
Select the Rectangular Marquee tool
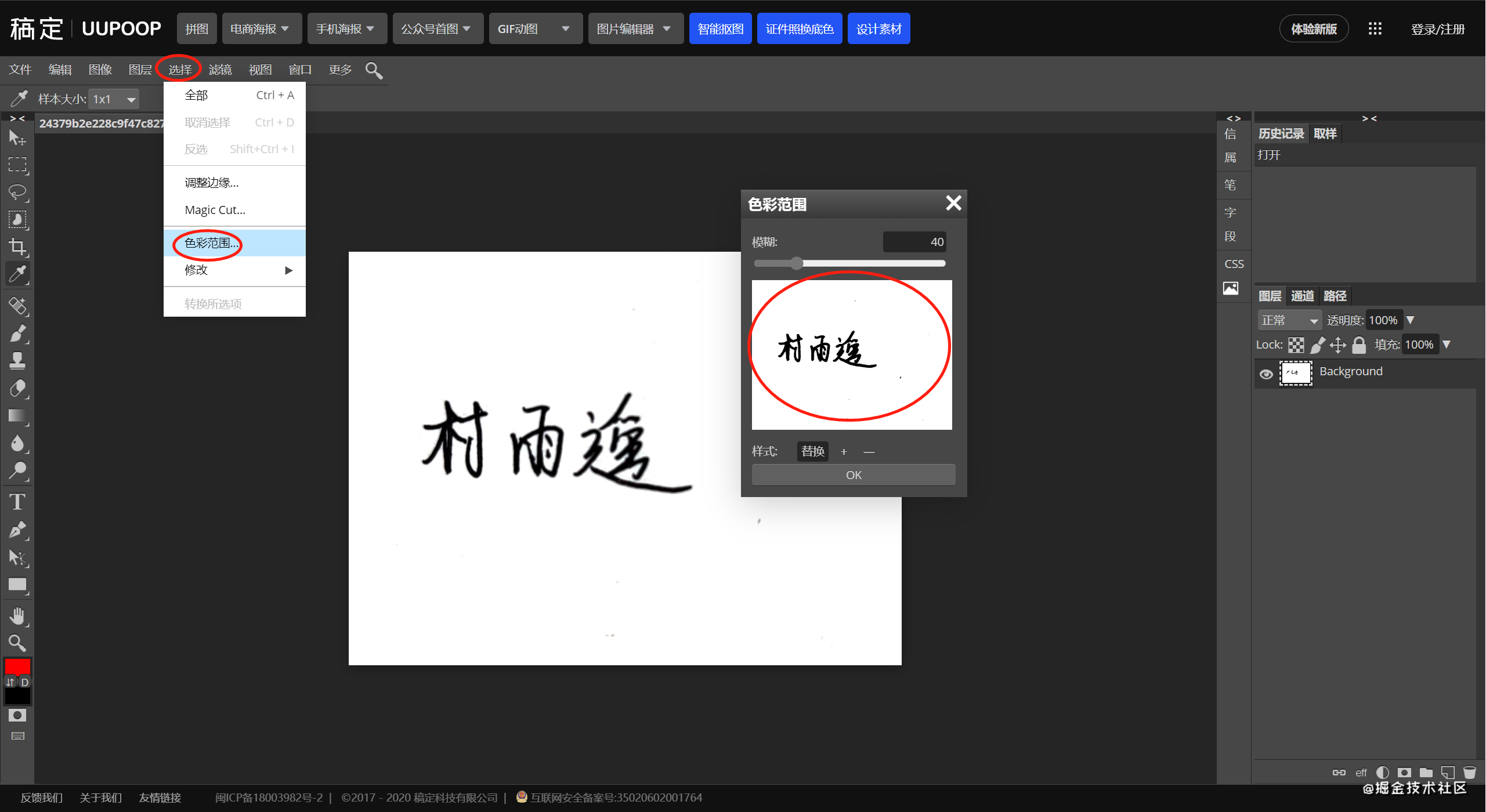17,165
